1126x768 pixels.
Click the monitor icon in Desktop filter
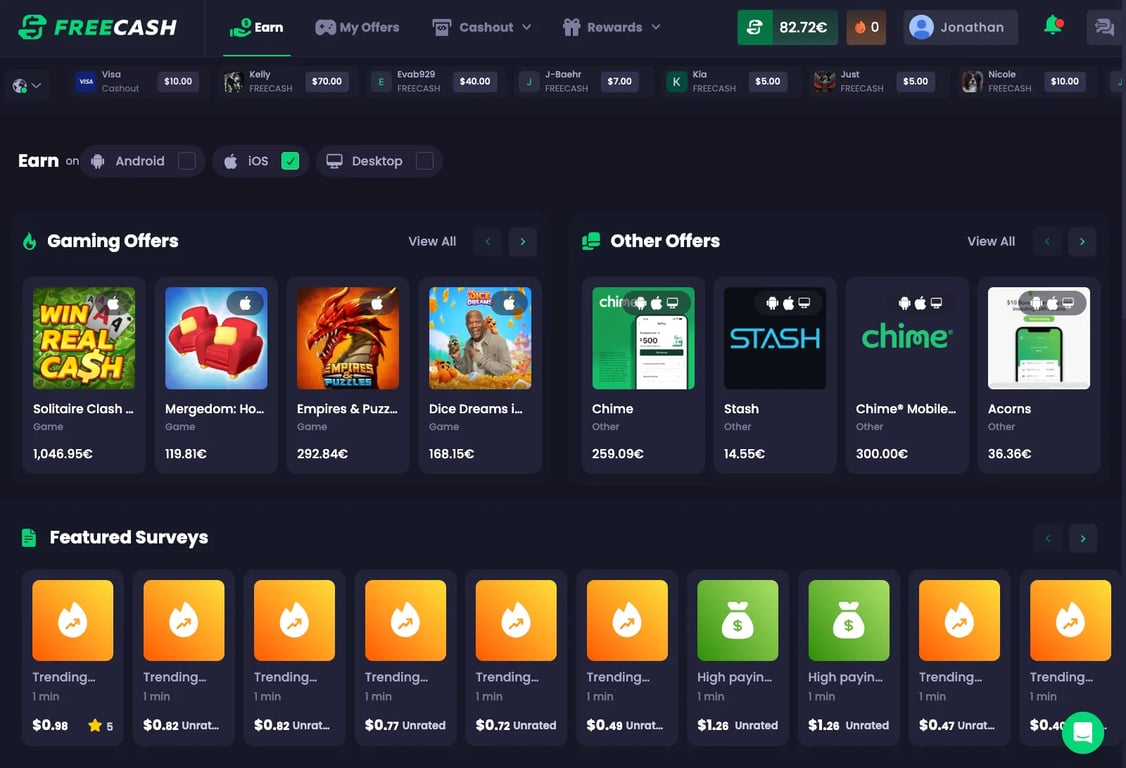[335, 161]
